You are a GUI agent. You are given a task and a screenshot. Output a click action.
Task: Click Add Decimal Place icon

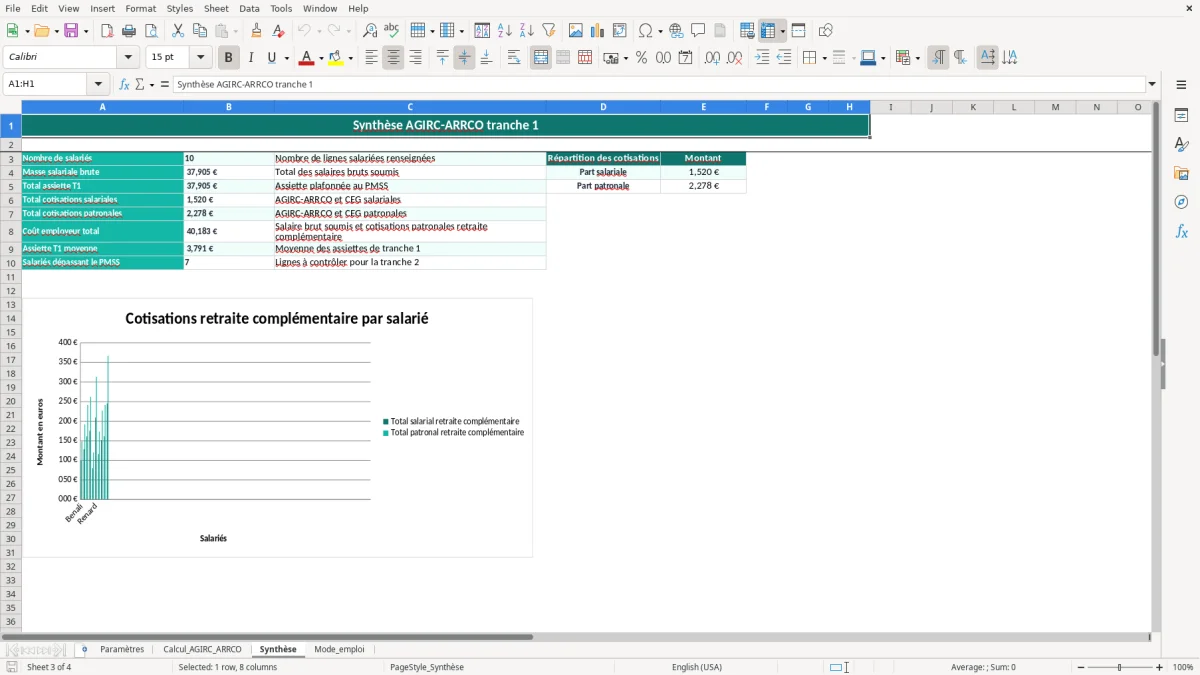(713, 58)
